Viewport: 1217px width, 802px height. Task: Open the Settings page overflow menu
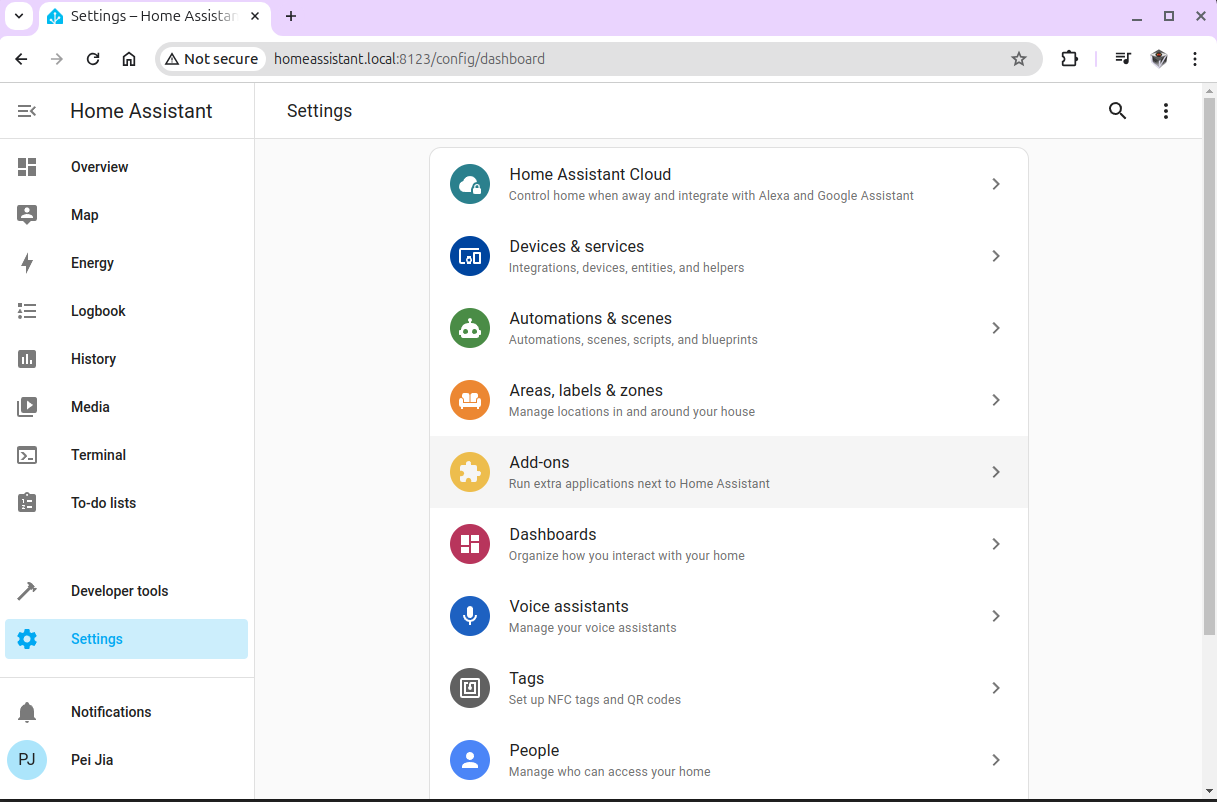point(1166,111)
